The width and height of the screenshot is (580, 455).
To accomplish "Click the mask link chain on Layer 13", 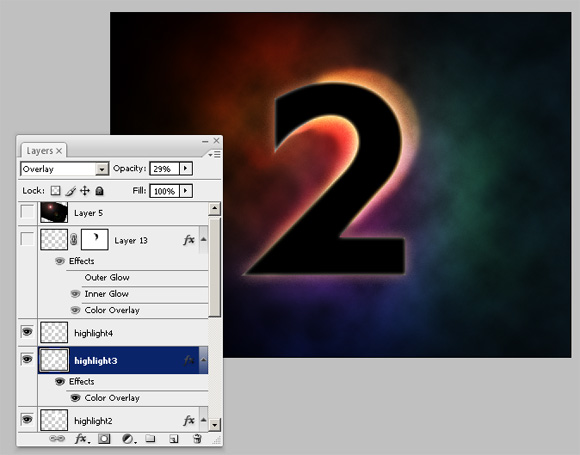I will (74, 240).
